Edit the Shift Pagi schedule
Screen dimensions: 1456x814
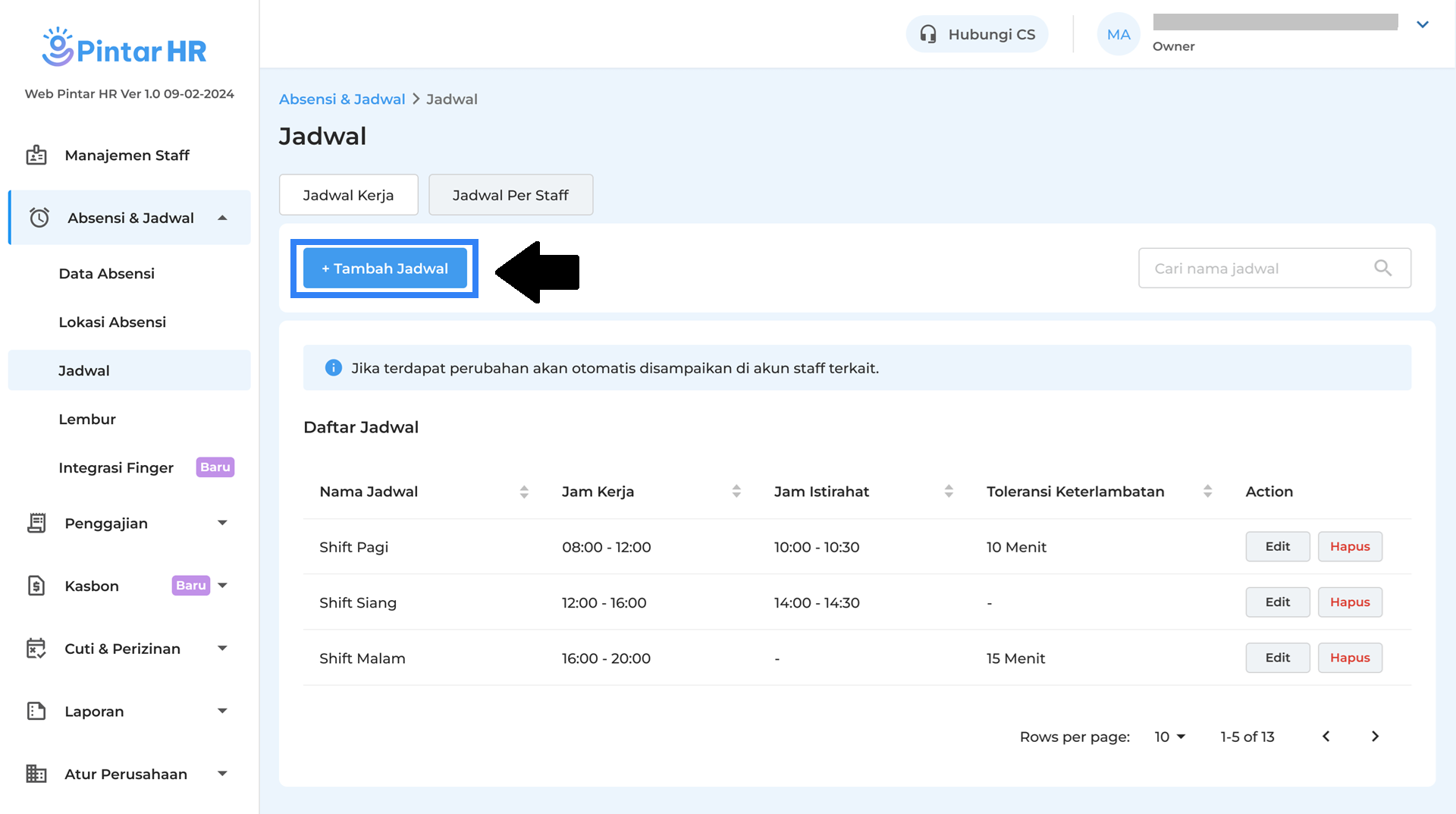point(1277,547)
